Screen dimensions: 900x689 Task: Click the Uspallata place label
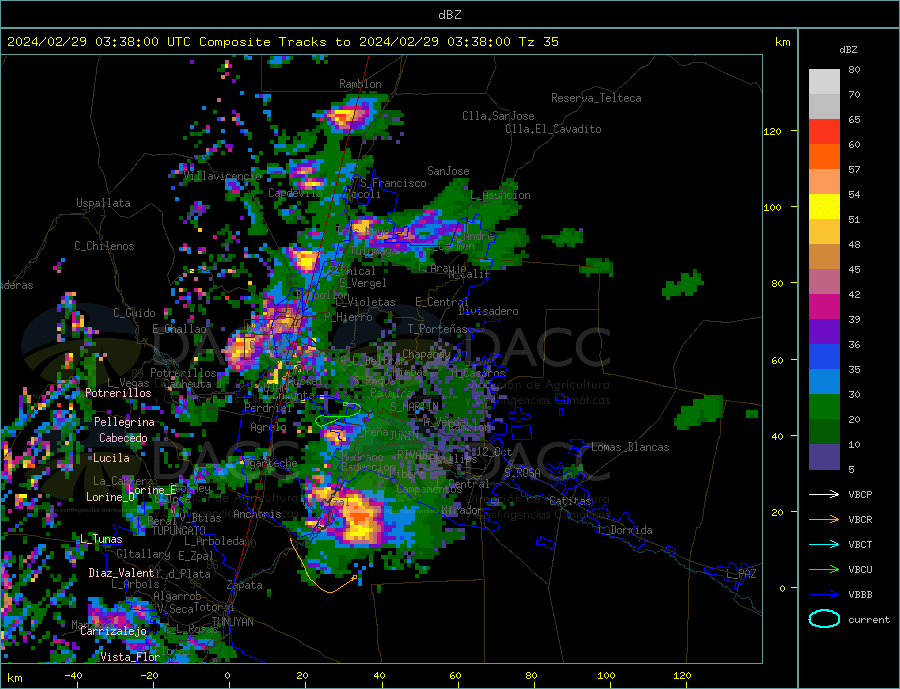103,203
